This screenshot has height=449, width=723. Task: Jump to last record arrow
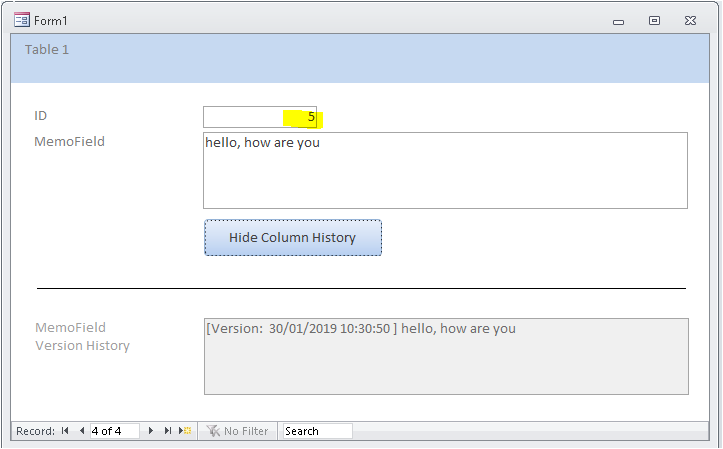pos(168,431)
